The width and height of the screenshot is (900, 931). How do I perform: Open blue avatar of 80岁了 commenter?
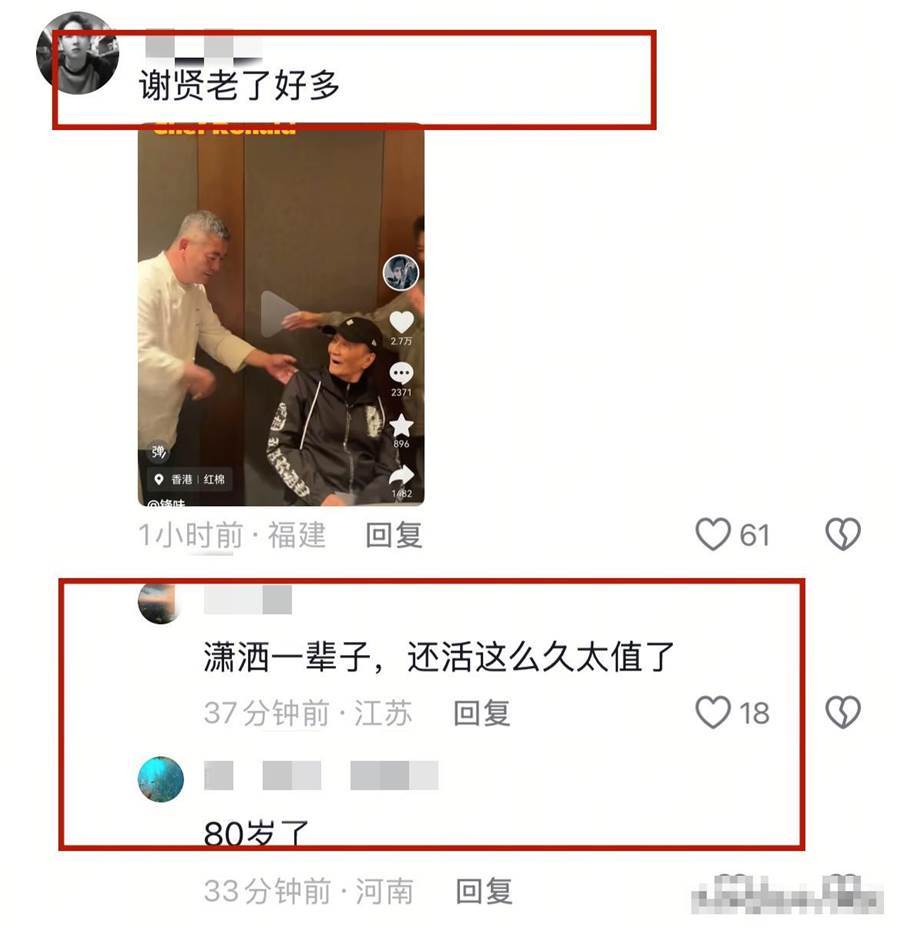pyautogui.click(x=161, y=779)
